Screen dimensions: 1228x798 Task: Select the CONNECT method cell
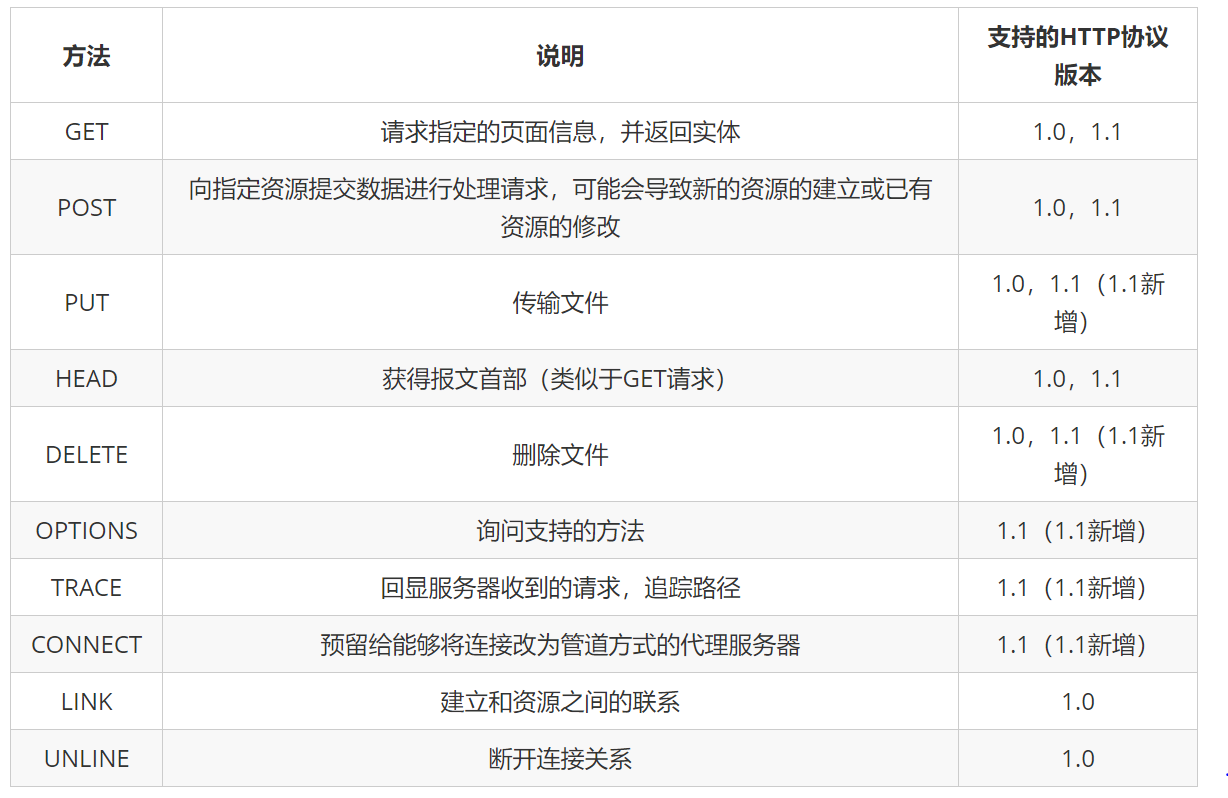(x=86, y=644)
